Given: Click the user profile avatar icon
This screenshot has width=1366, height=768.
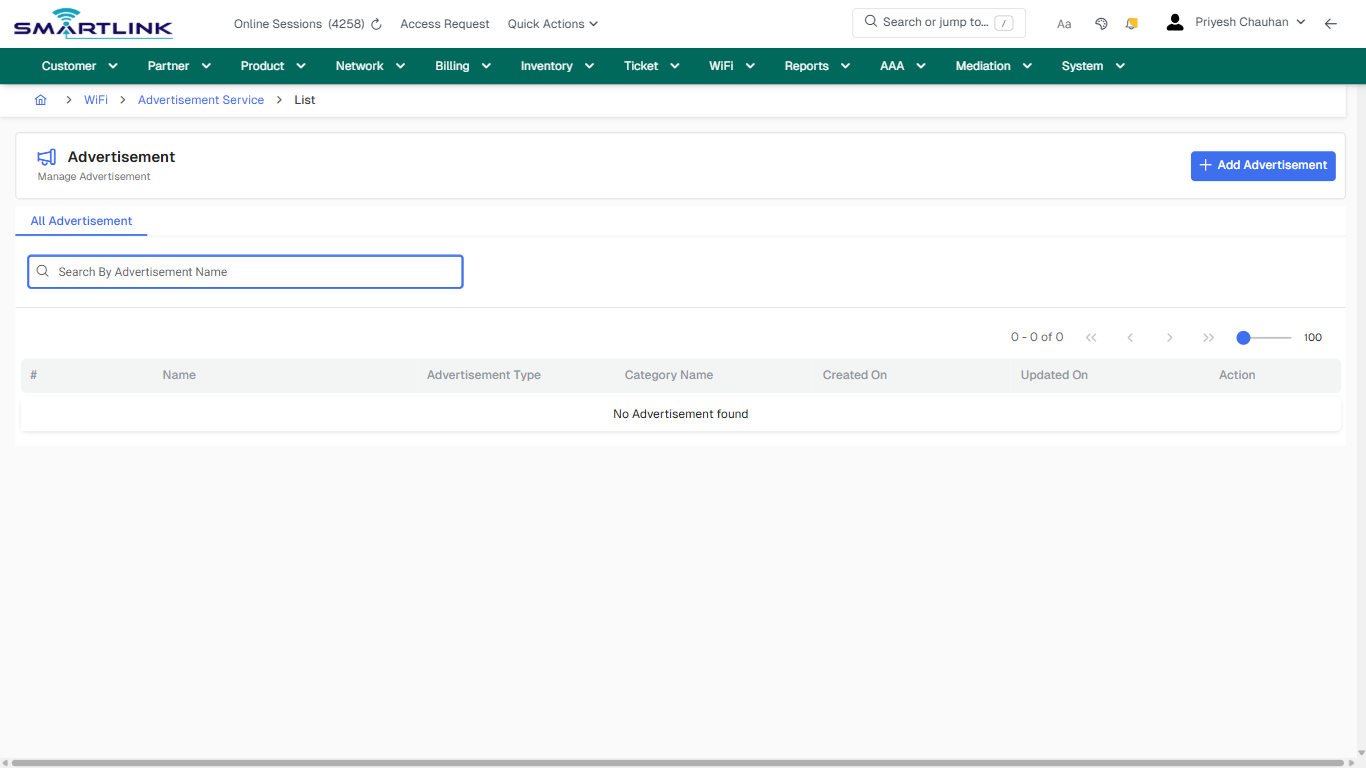Looking at the screenshot, I should tap(1174, 21).
